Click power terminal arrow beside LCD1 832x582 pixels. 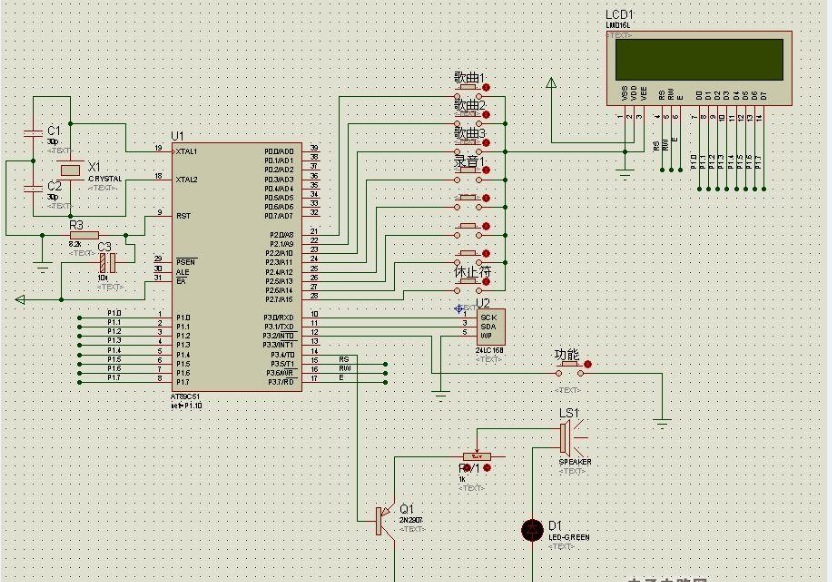tap(551, 83)
